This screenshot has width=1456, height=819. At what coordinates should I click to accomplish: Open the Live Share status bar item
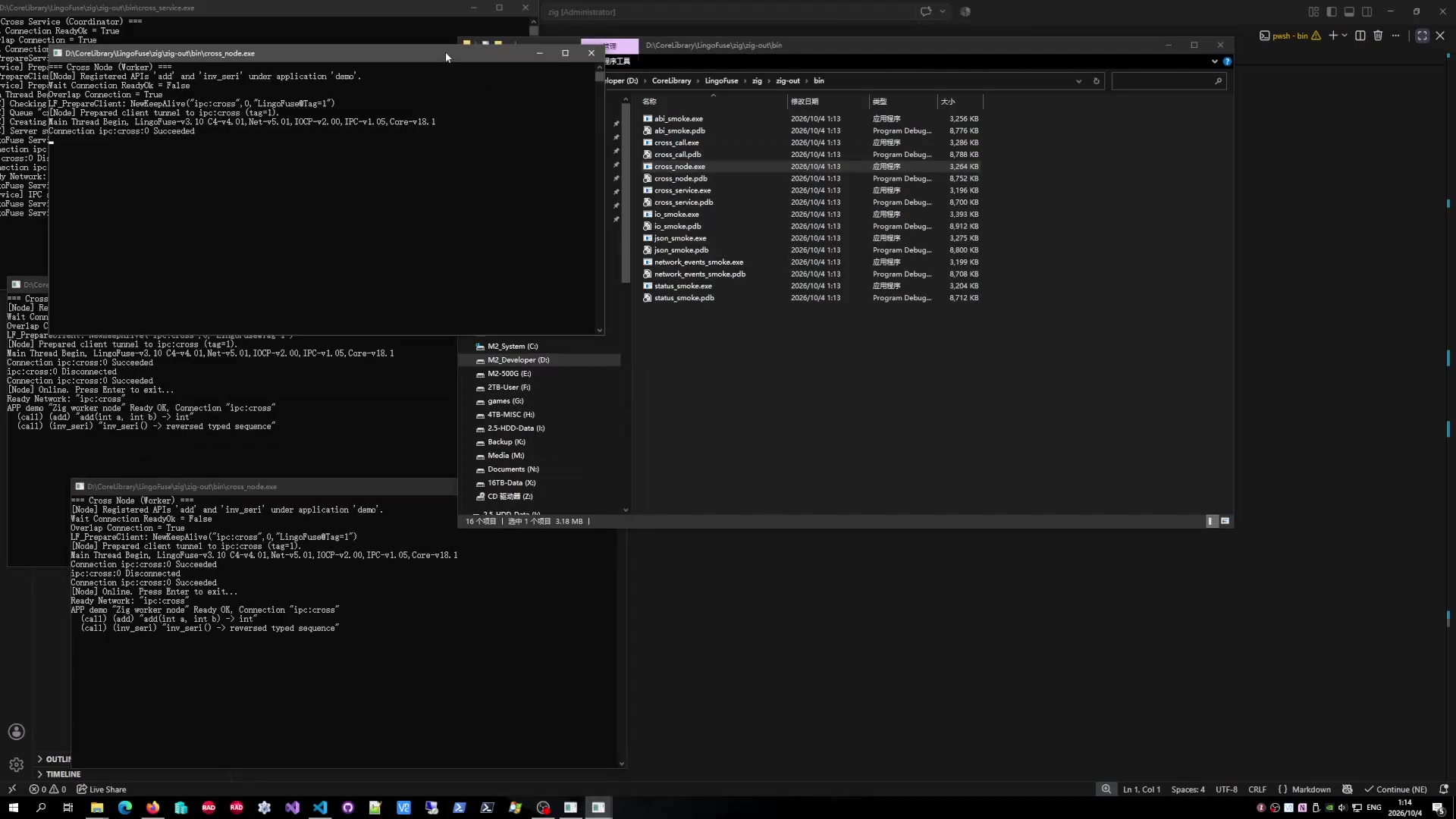[102, 789]
